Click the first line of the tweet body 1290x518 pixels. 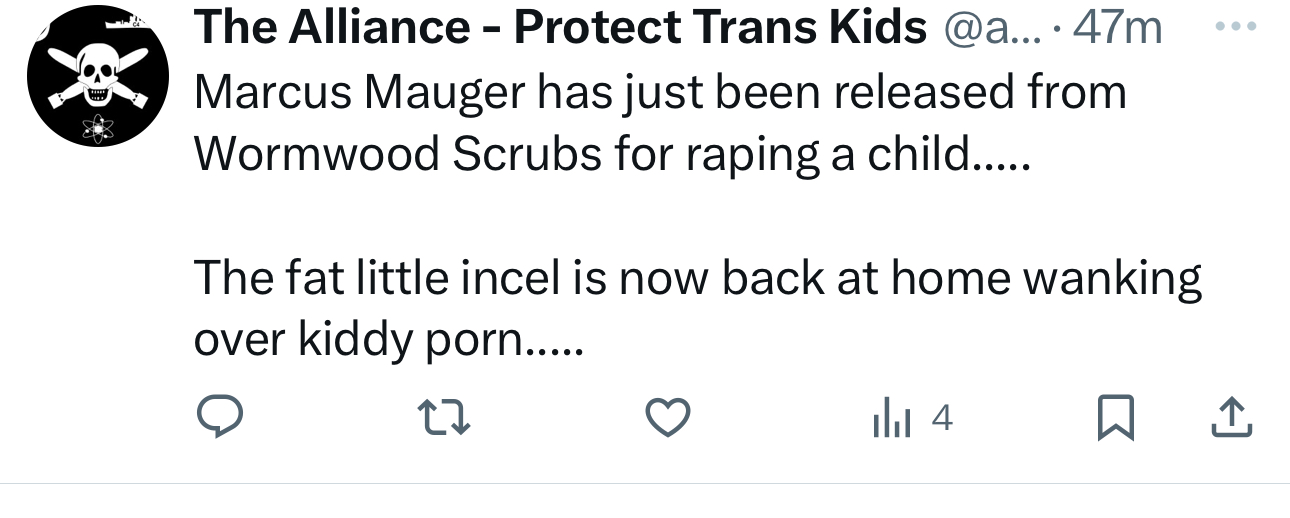(660, 93)
